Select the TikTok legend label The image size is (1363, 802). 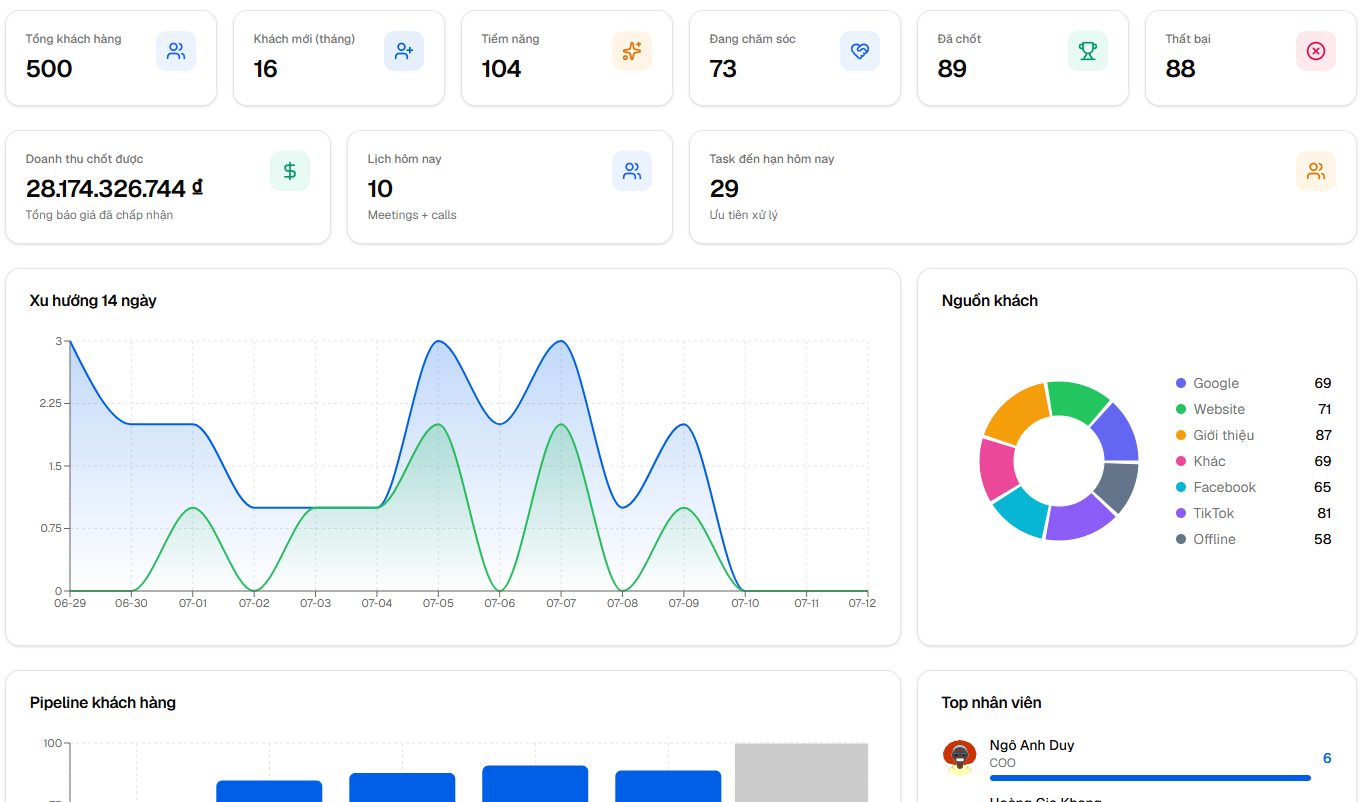pos(1213,513)
